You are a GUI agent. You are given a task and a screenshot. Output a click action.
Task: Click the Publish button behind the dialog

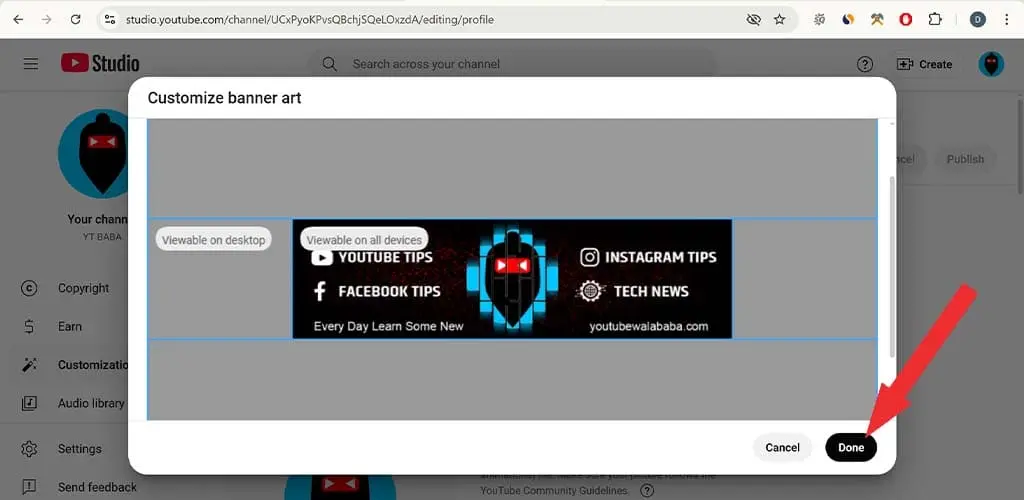[965, 159]
